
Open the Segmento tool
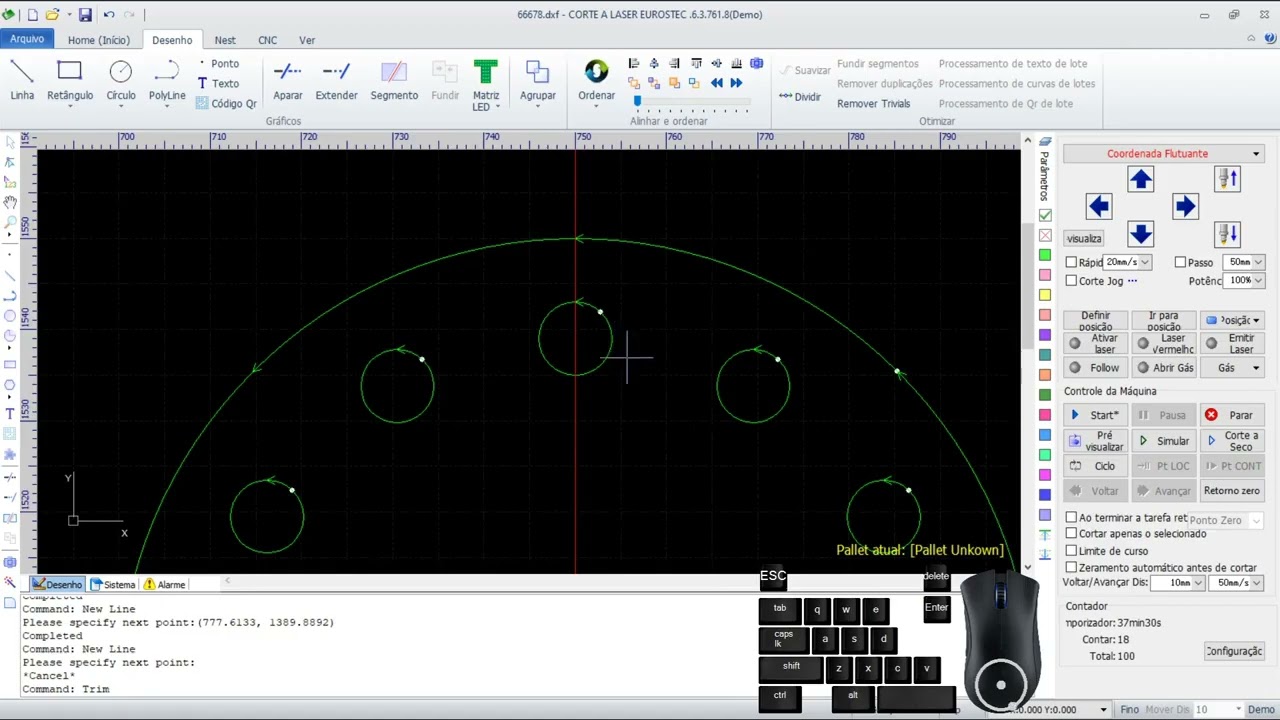[394, 81]
